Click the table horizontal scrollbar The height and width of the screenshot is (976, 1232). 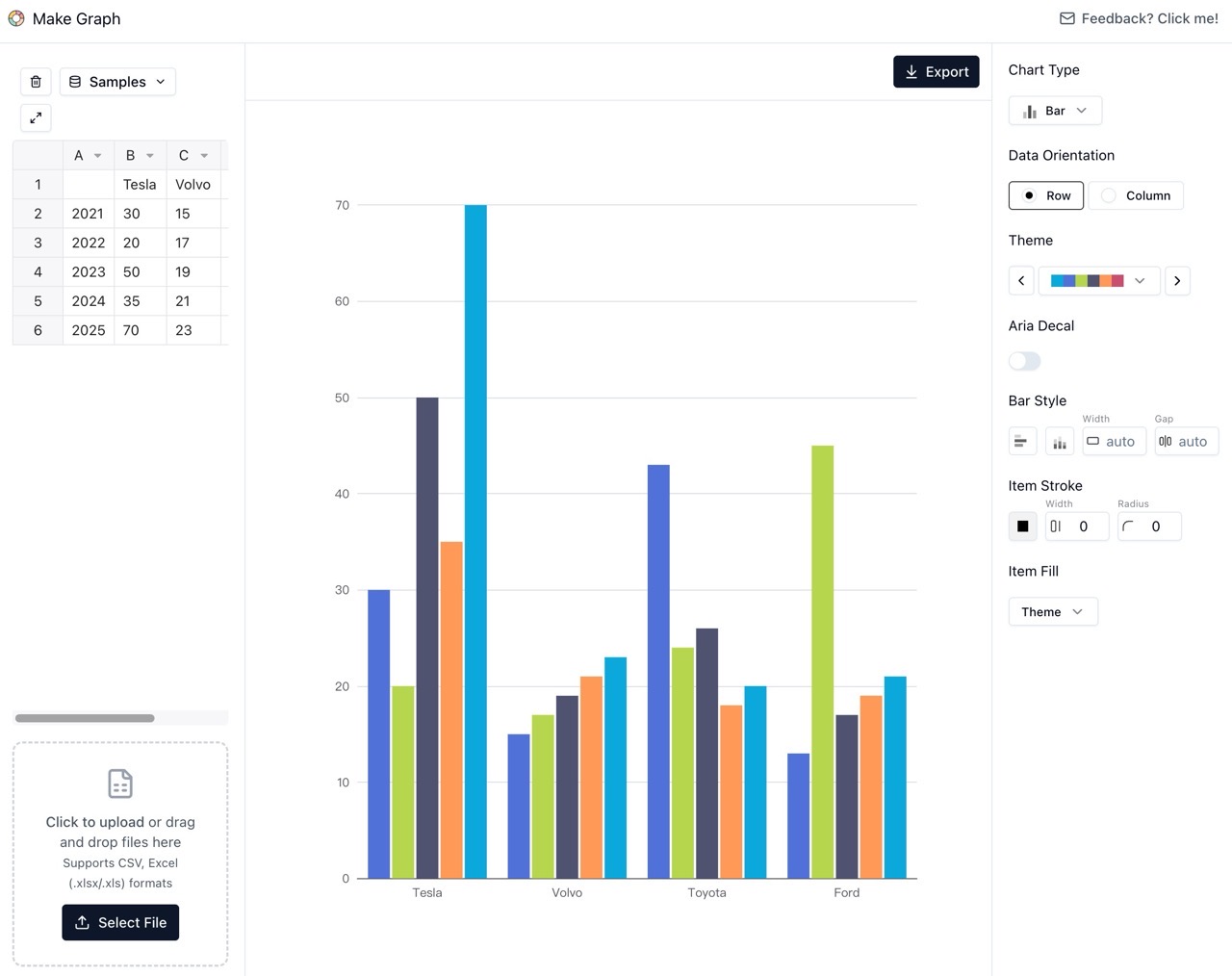point(85,718)
